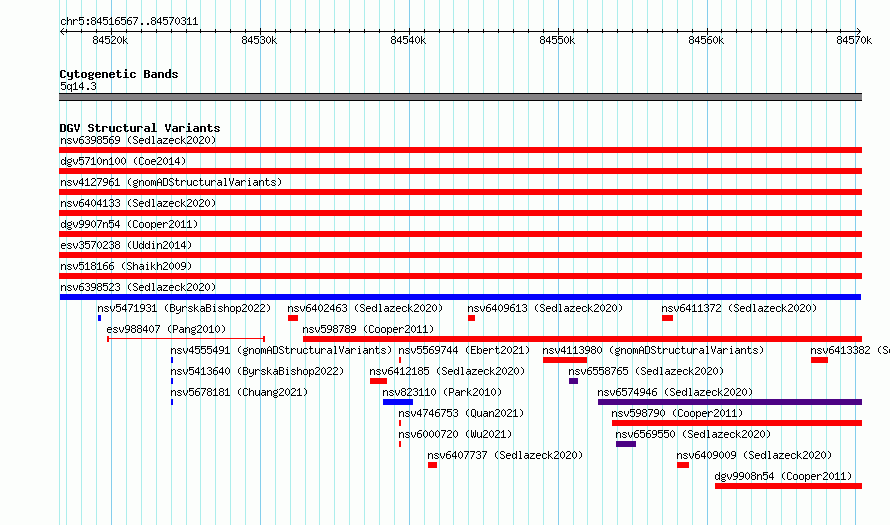This screenshot has height=525, width=890.
Task: Select nsv5413640 (ByrskaBishop2022) label
Action: 257,371
